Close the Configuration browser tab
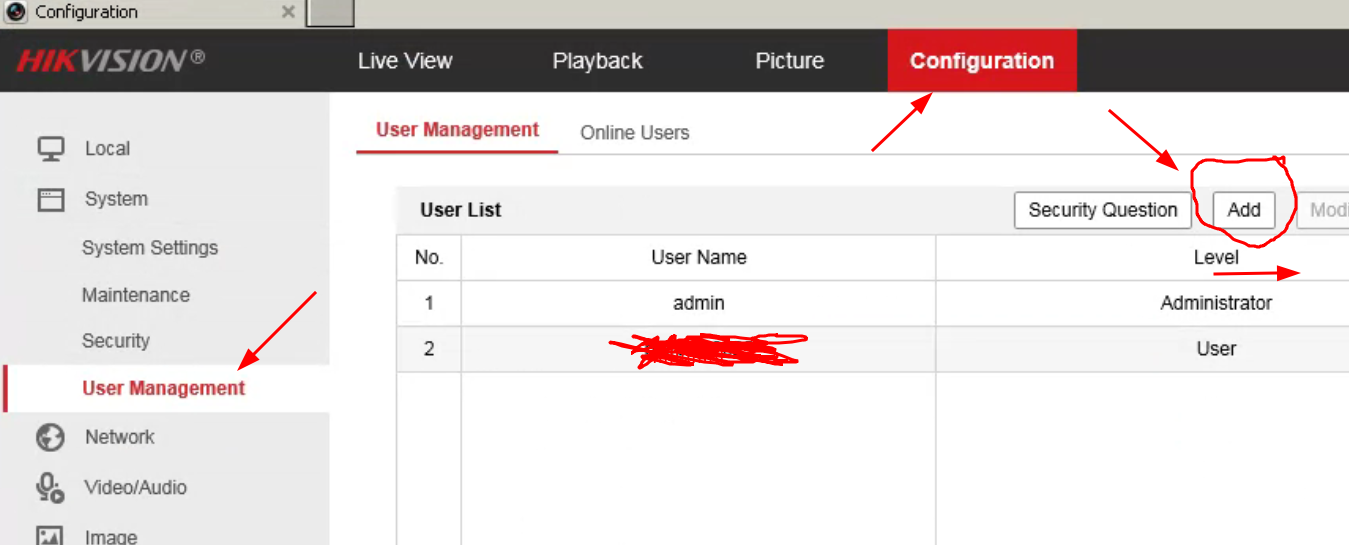Viewport: 1349px width, 545px height. pos(288,12)
